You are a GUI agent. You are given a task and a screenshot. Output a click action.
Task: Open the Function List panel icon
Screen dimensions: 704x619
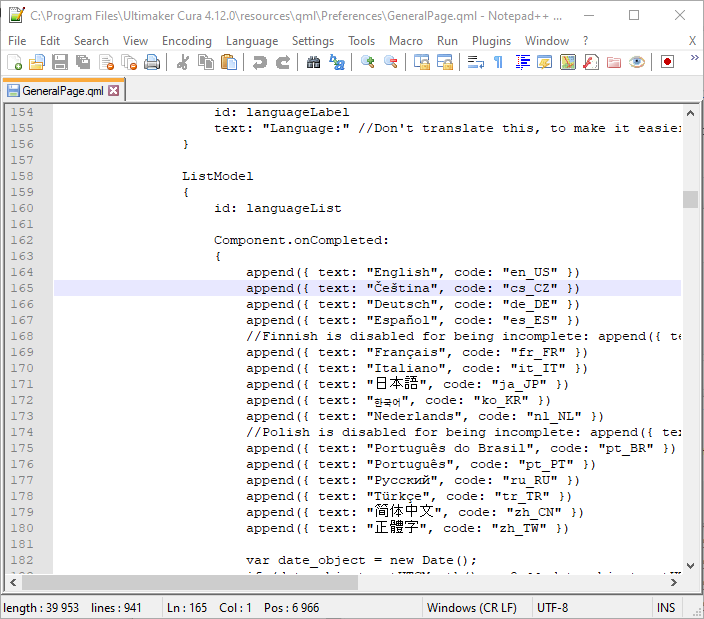(x=591, y=62)
